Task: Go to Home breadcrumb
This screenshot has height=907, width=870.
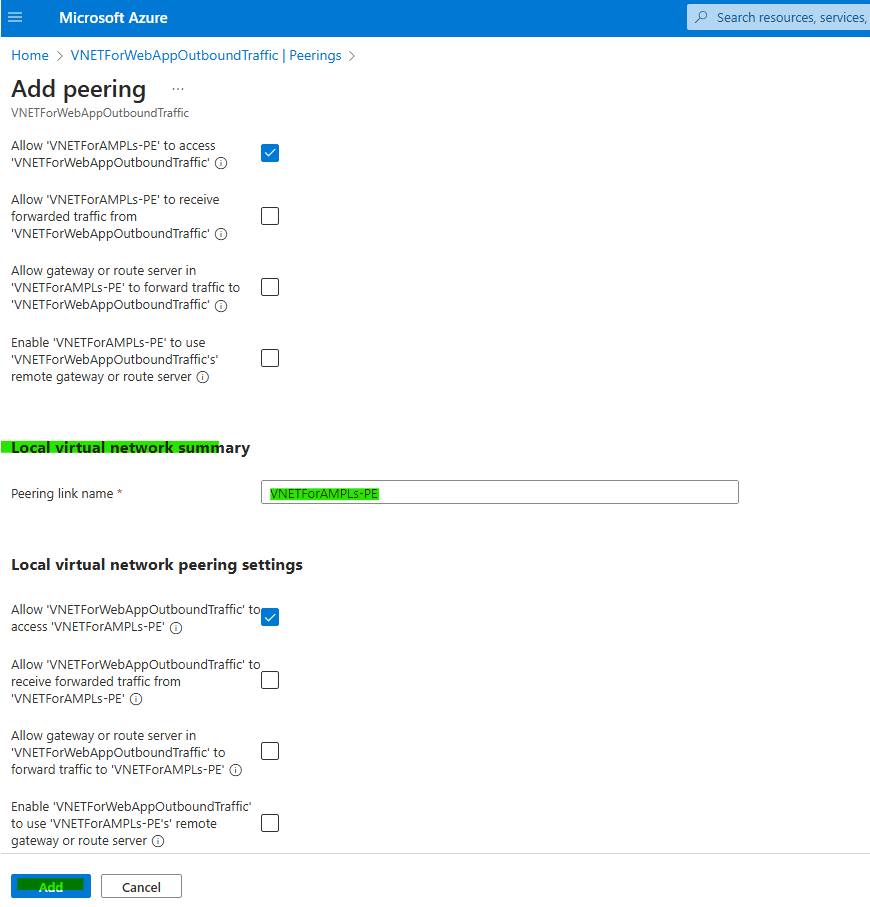Action: [30, 56]
